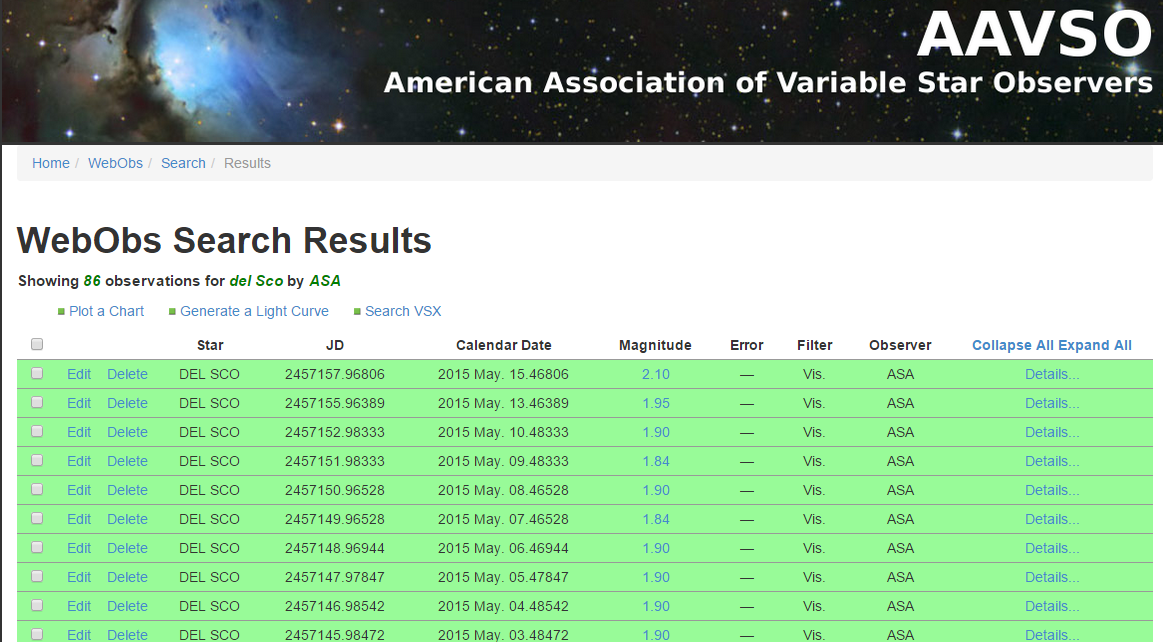Delete the observation of May 04.48542
Viewport: 1163px width, 642px height.
[x=127, y=606]
